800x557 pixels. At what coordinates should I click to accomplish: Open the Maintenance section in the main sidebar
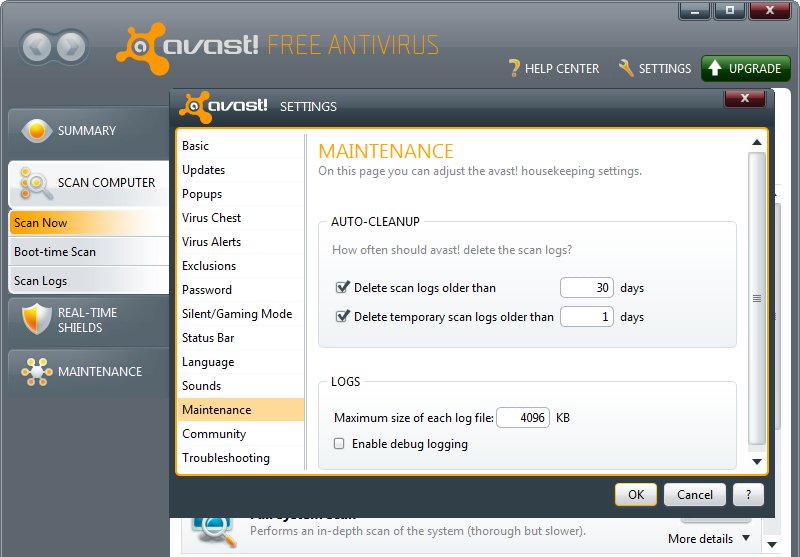tap(89, 372)
